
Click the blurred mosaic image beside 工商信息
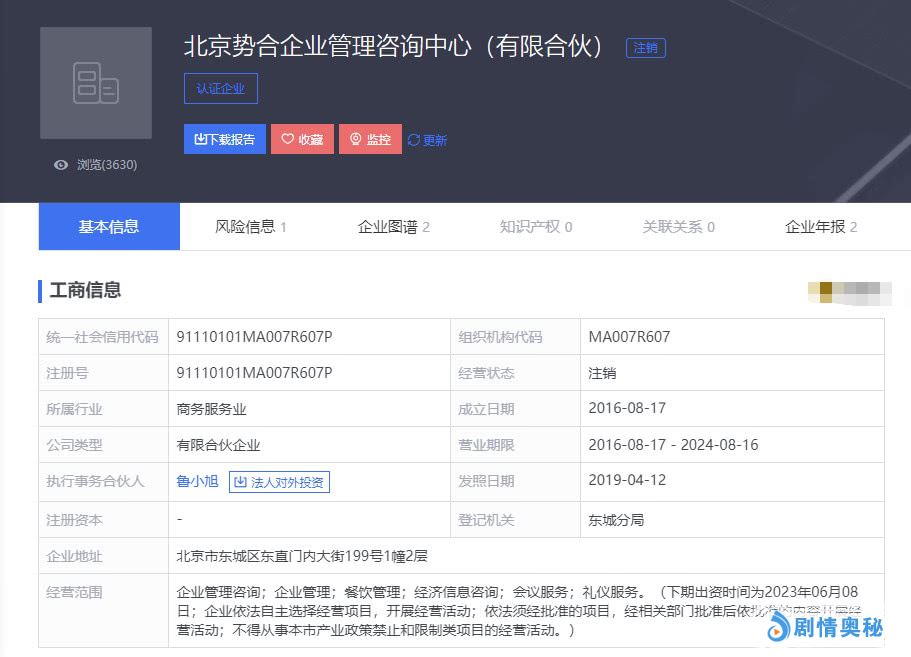(849, 291)
